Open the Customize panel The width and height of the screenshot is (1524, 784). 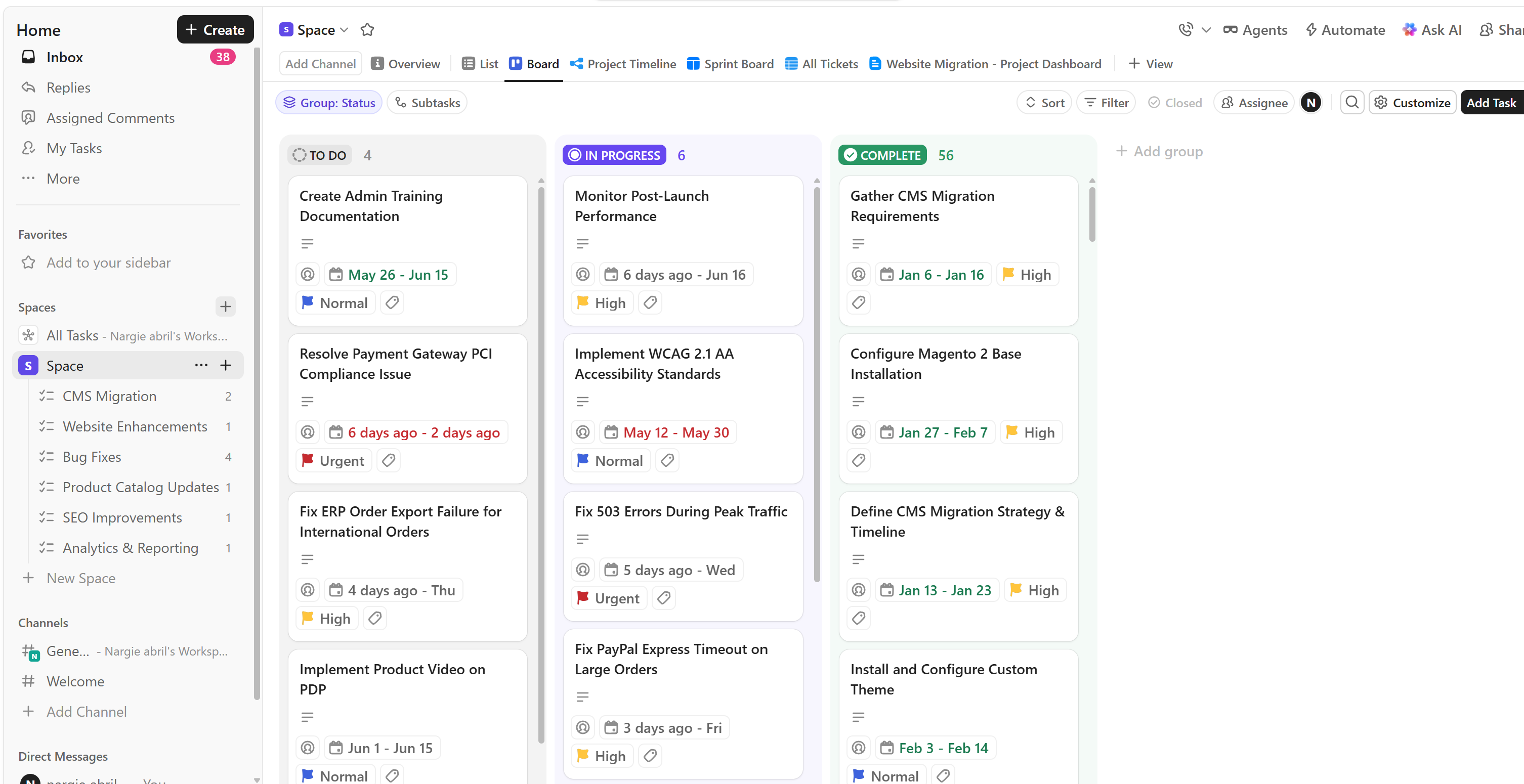(1412, 102)
